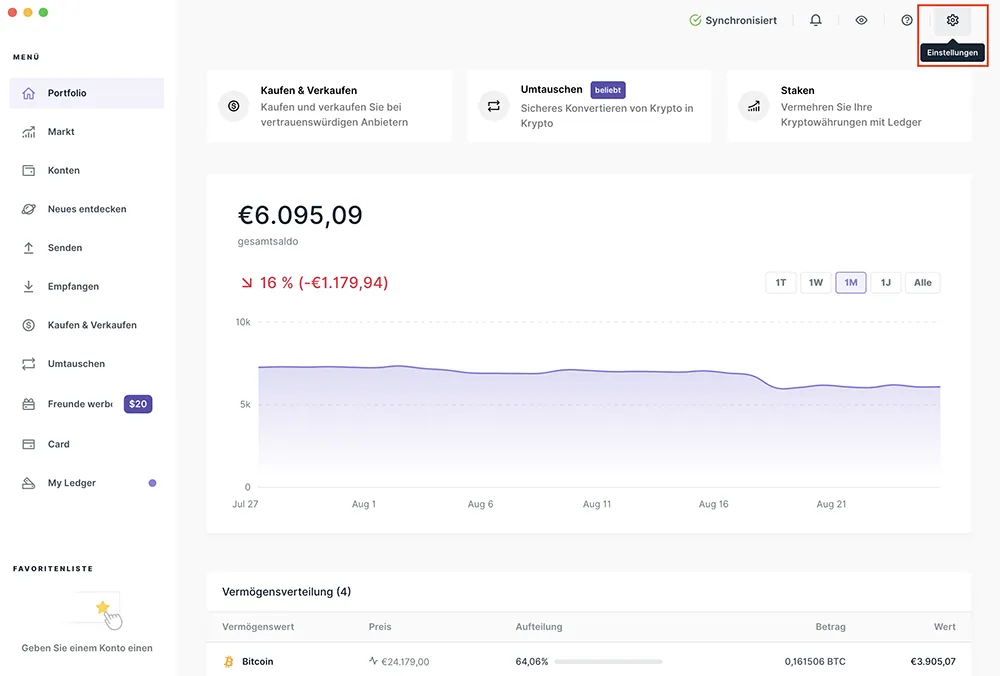The height and width of the screenshot is (676, 1000).
Task: Click the Freunde werben gift icon
Action: click(29, 404)
